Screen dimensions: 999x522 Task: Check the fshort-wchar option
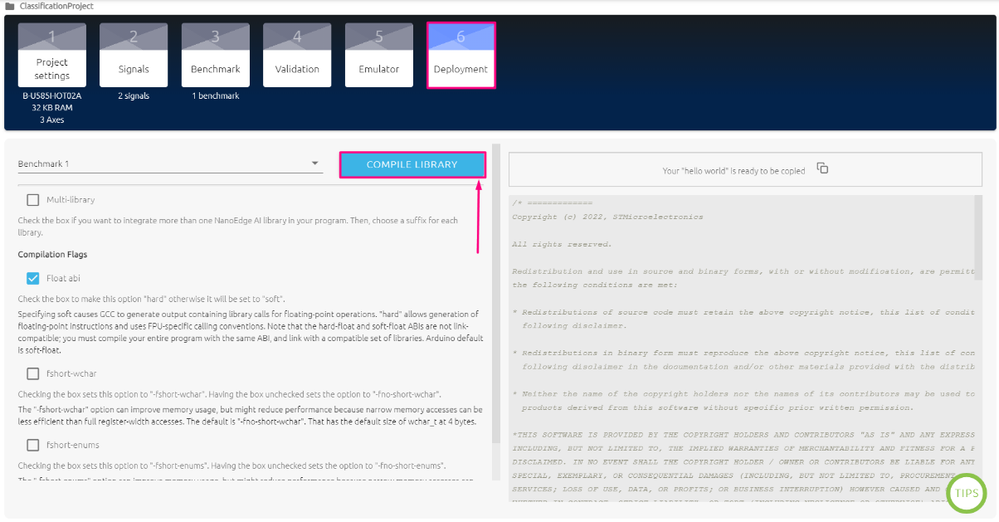pyautogui.click(x=33, y=373)
